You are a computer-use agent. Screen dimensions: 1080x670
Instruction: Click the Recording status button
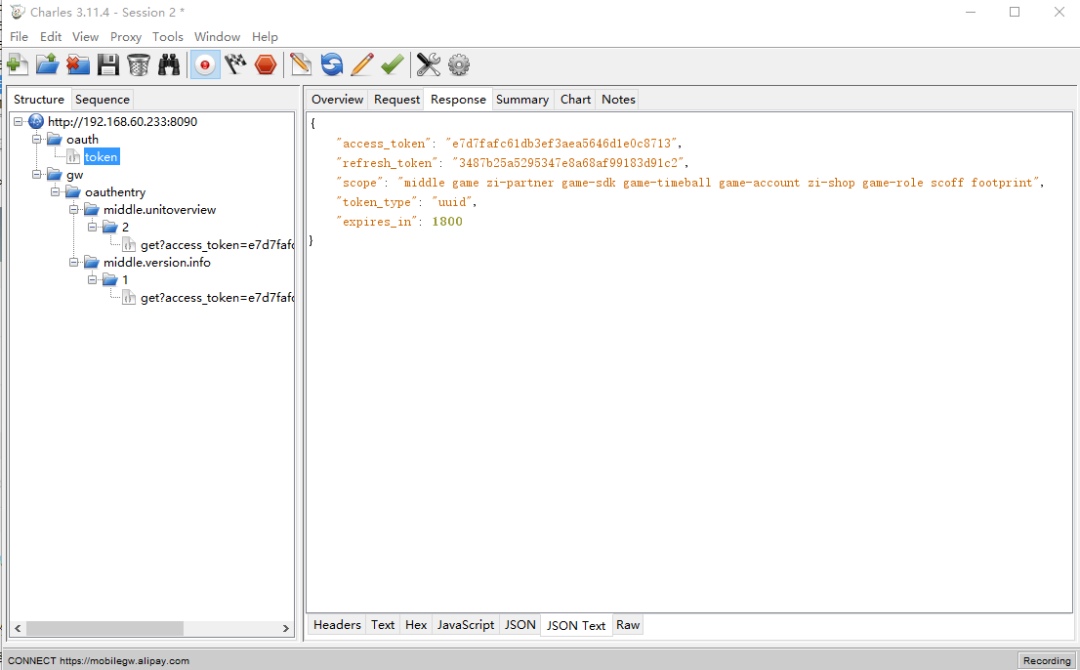(1046, 660)
